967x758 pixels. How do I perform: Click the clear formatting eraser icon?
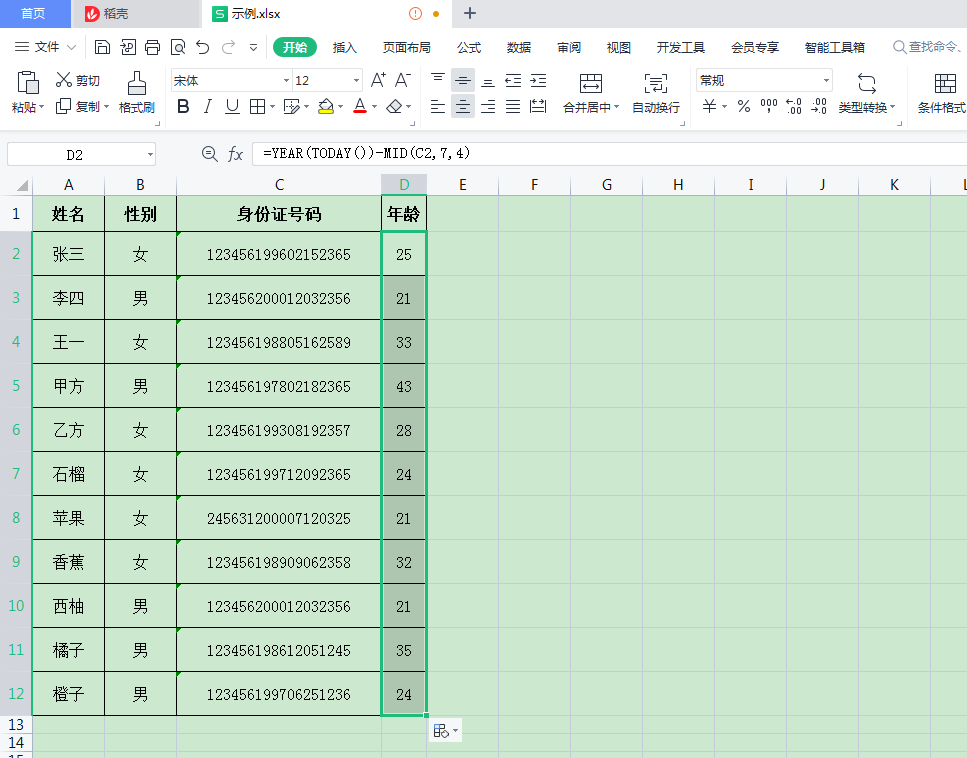click(x=394, y=107)
